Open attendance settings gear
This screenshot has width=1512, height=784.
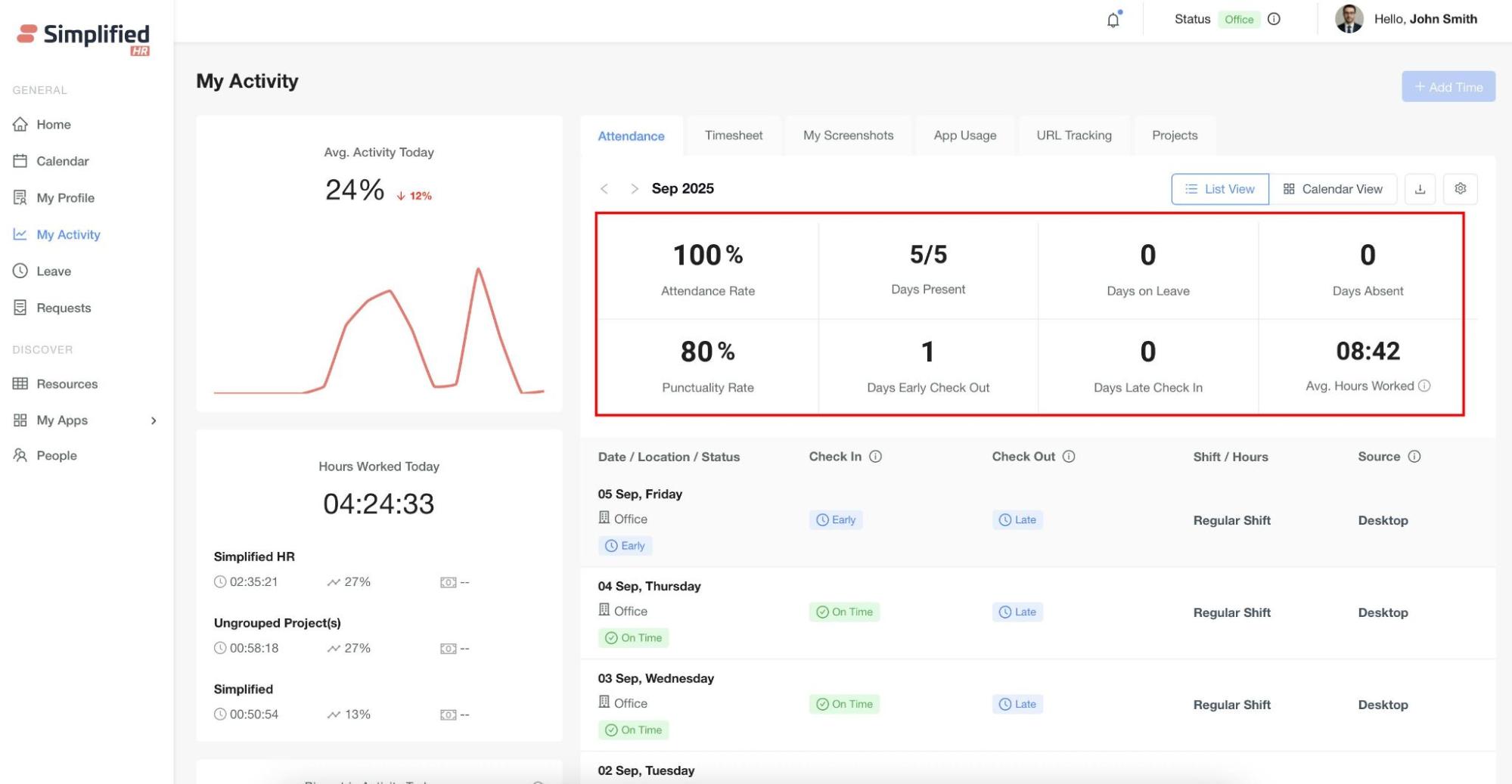1460,189
